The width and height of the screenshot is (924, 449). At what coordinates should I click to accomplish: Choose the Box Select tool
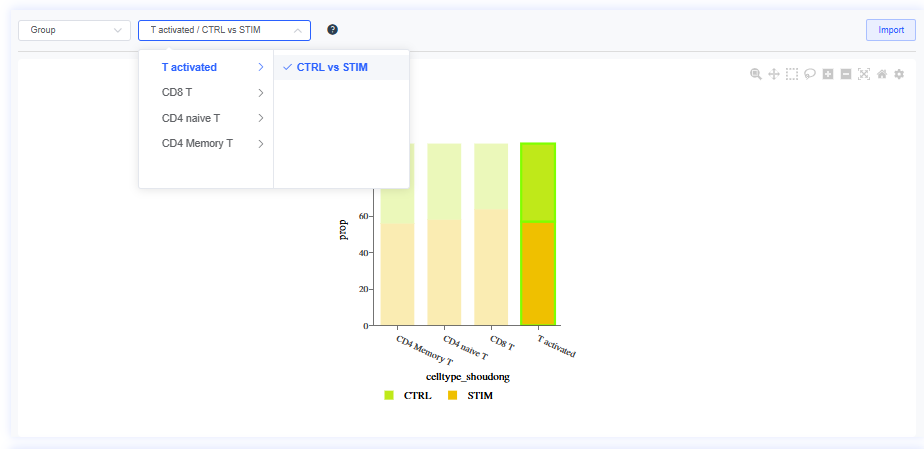[x=792, y=74]
